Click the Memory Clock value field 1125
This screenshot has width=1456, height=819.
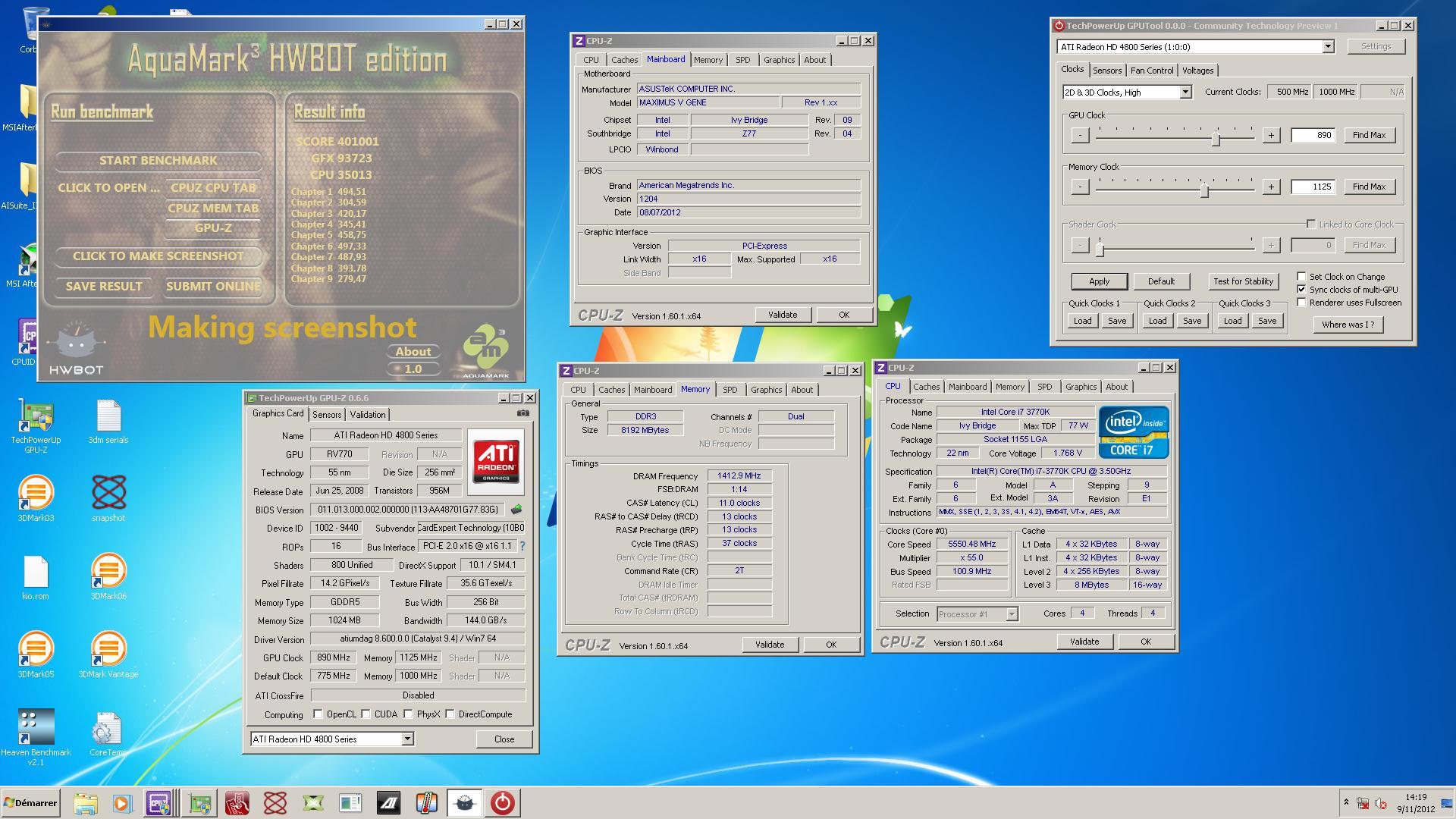[1313, 187]
